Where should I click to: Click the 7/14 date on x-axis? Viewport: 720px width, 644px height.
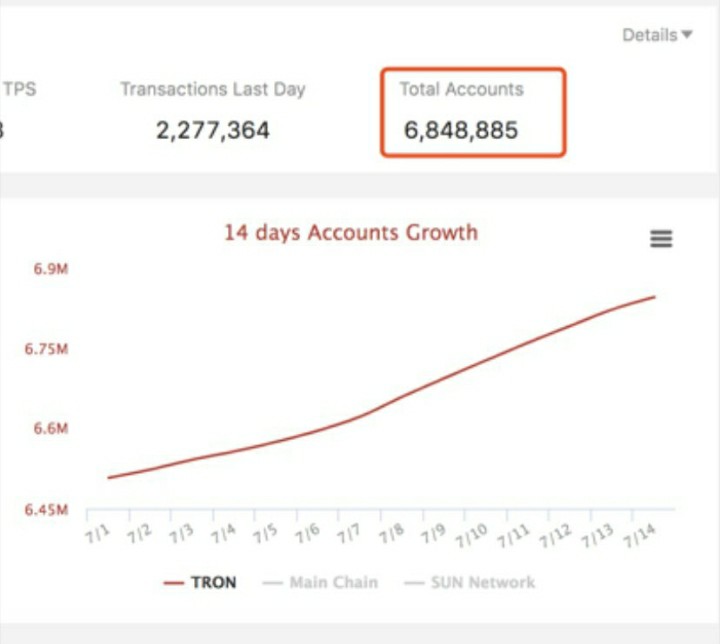(x=637, y=533)
